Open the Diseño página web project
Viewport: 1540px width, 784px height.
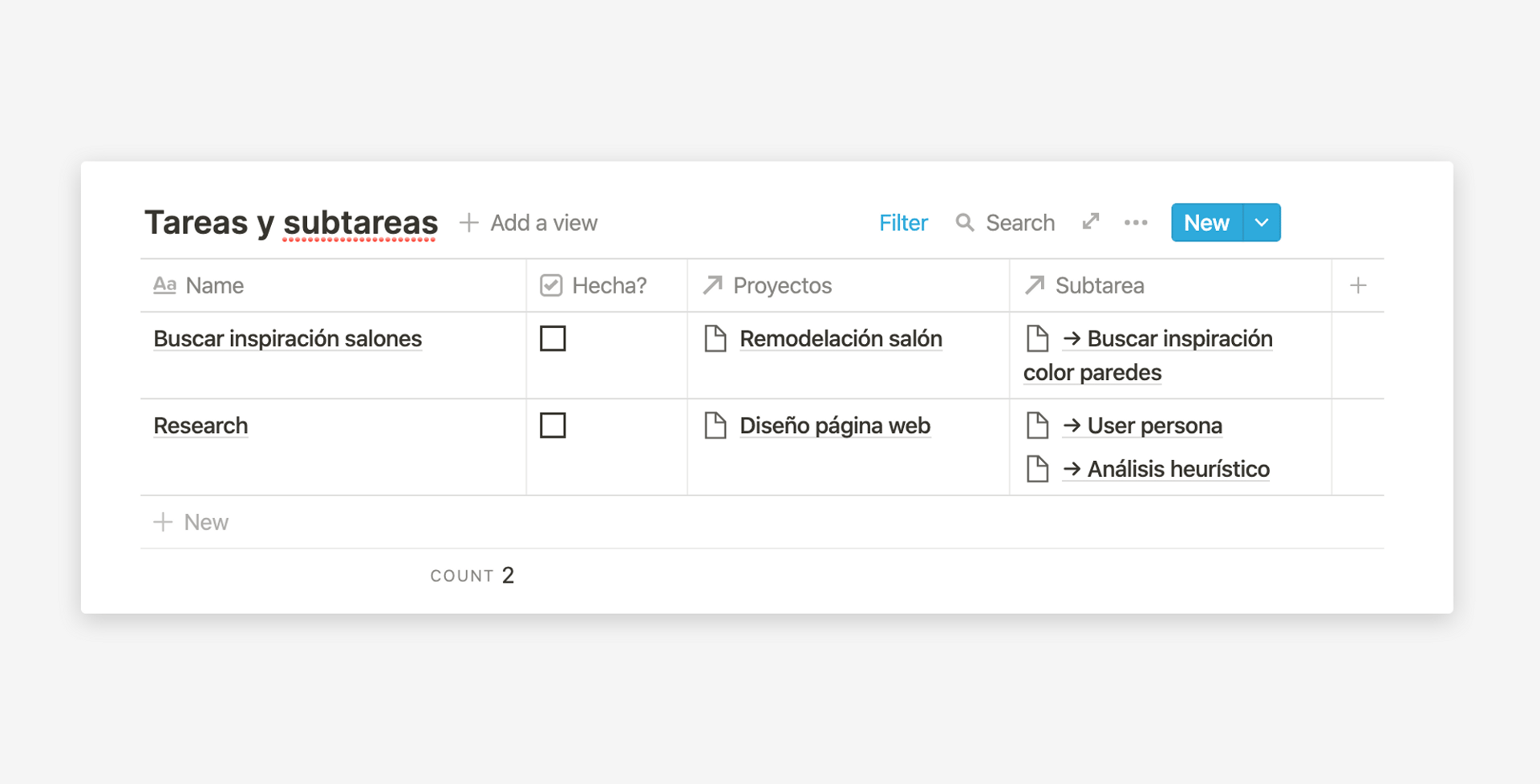click(x=834, y=426)
